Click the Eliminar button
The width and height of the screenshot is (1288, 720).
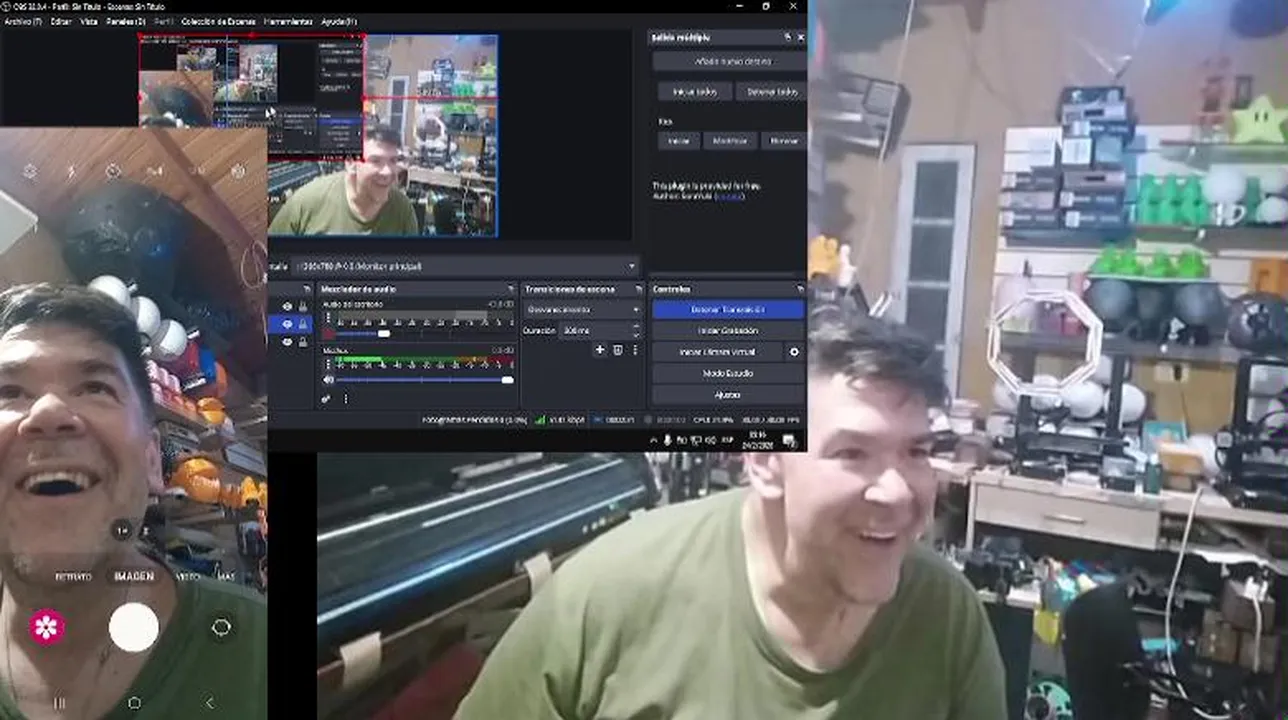(783, 141)
